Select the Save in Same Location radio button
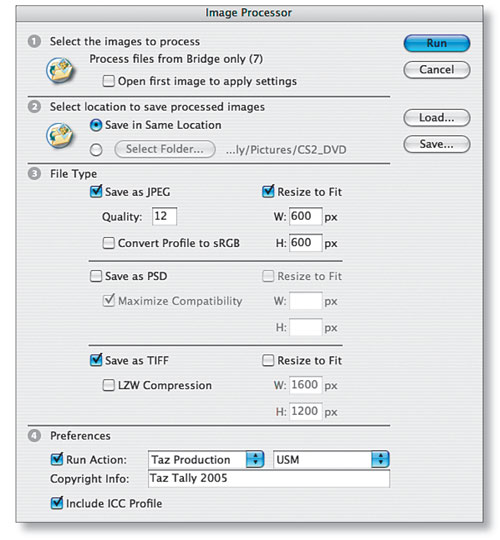500x540 pixels. pyautogui.click(x=96, y=125)
